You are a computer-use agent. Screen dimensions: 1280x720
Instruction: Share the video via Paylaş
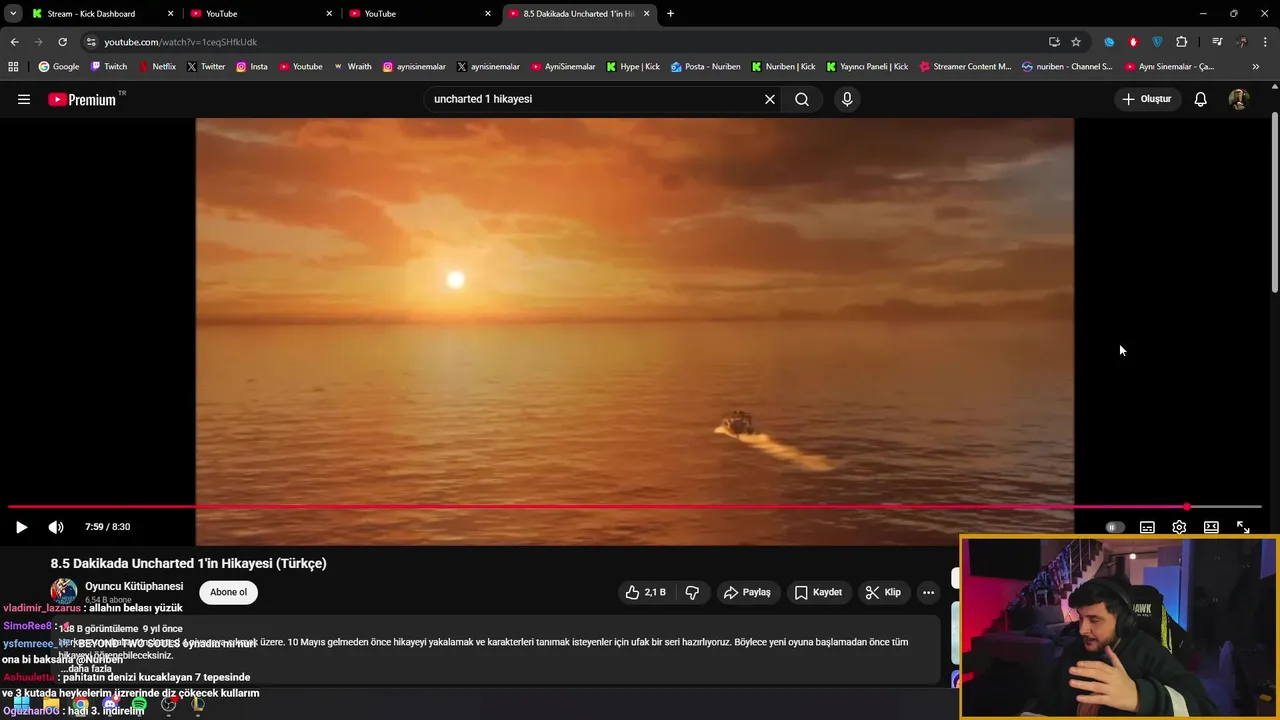(748, 592)
